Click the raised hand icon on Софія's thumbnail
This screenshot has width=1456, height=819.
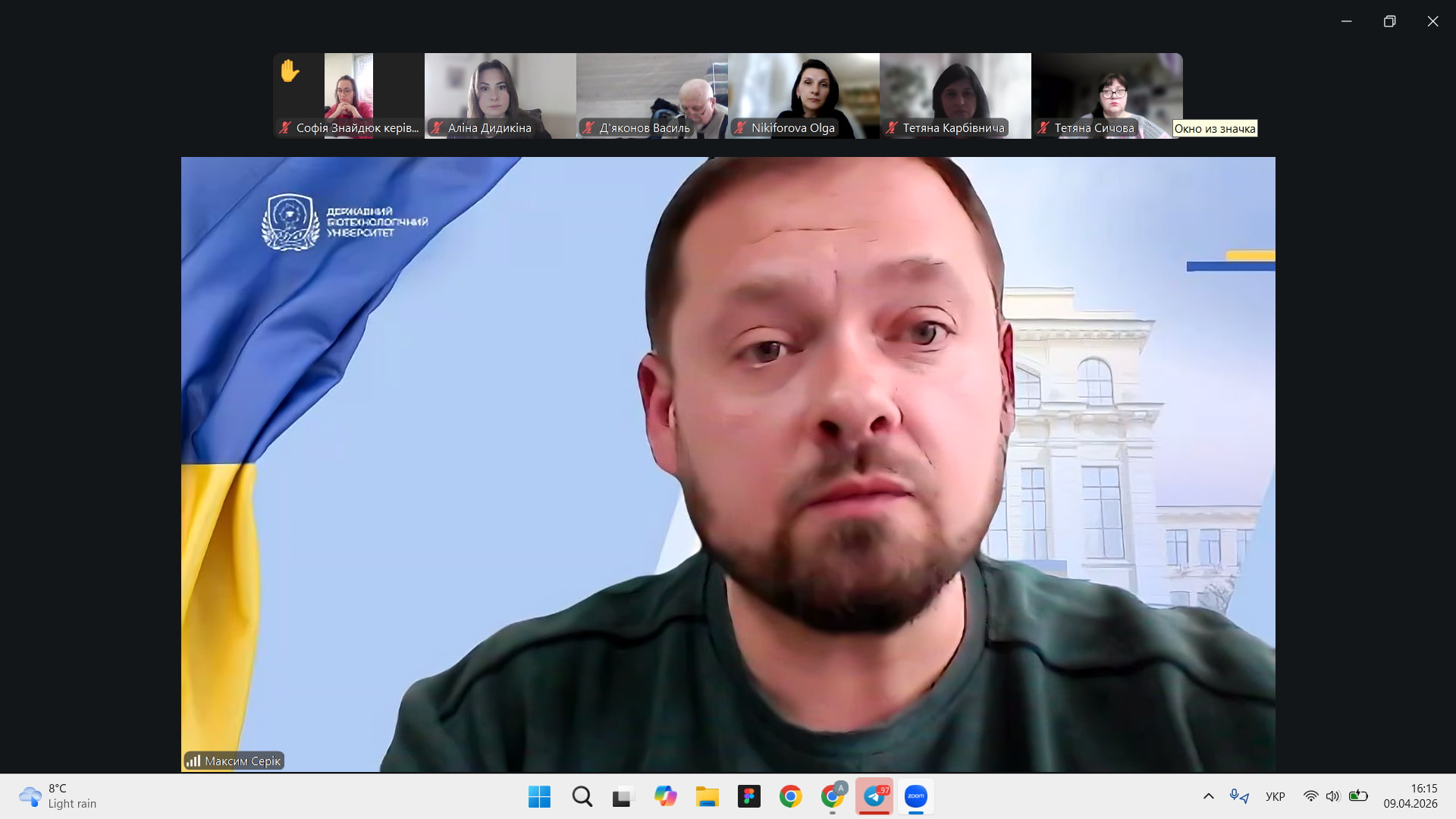click(x=290, y=71)
